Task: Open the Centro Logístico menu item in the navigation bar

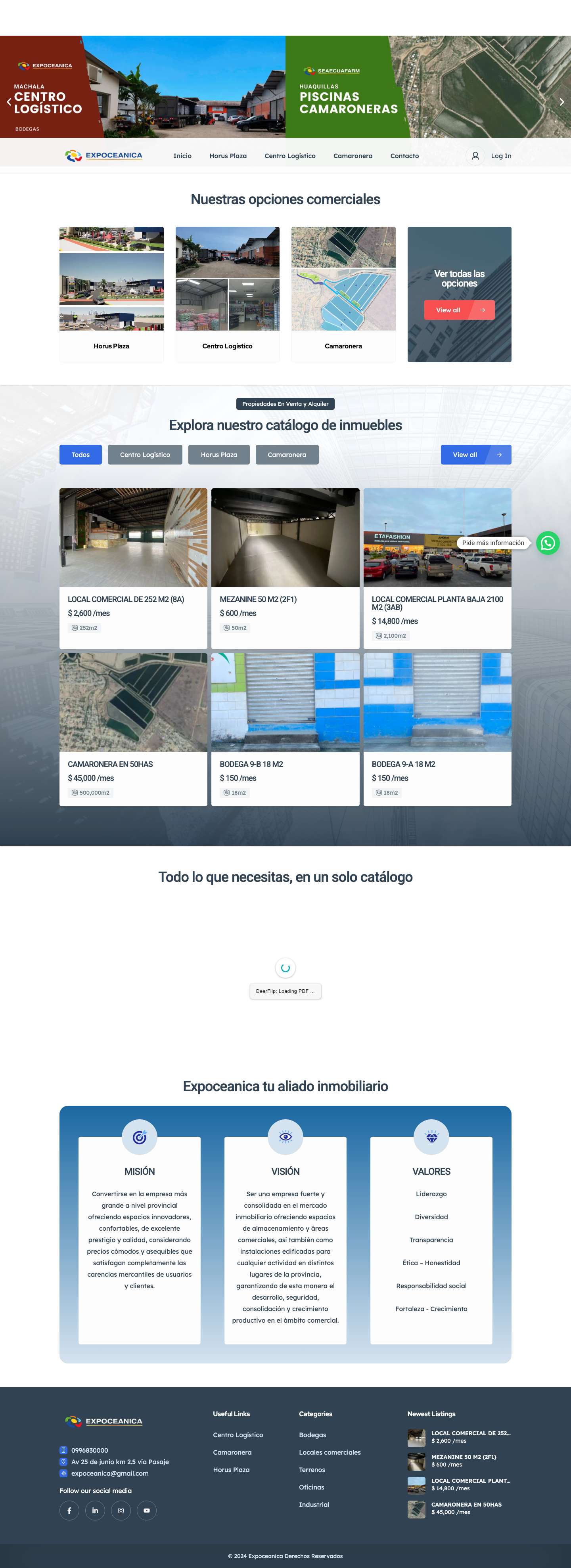Action: (290, 156)
